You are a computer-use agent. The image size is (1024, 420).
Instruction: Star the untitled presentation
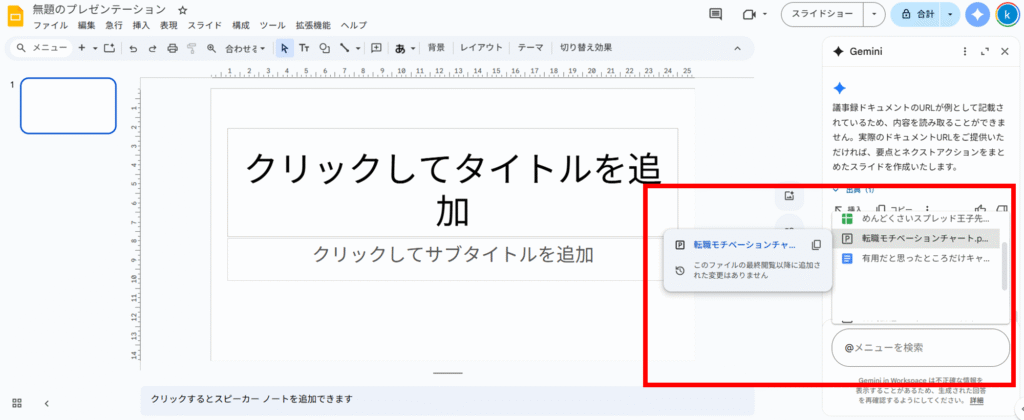tap(182, 9)
